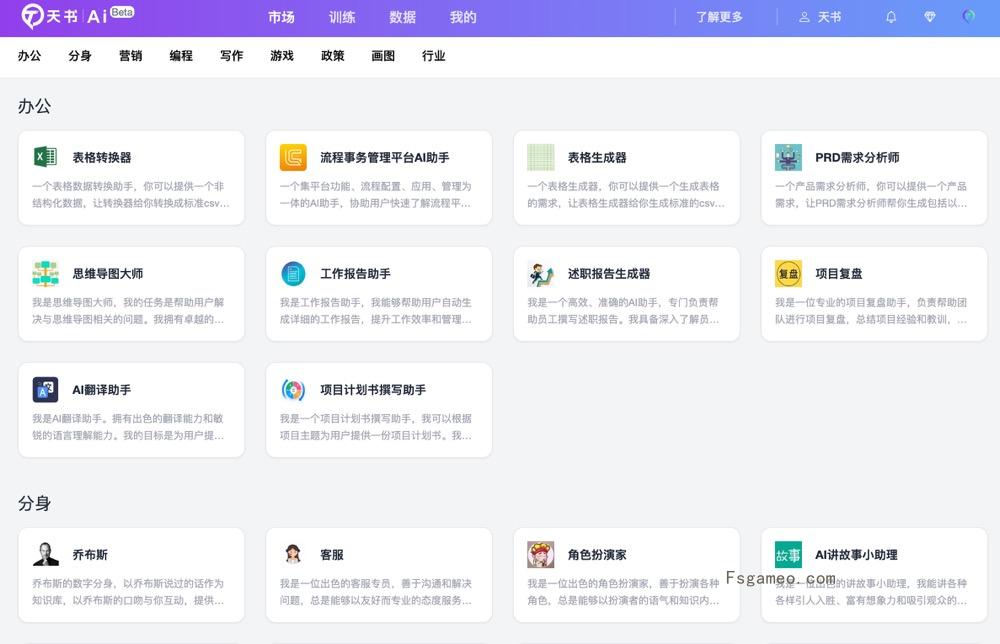Click the 办公 section heading
The width and height of the screenshot is (1000, 644).
point(34,106)
